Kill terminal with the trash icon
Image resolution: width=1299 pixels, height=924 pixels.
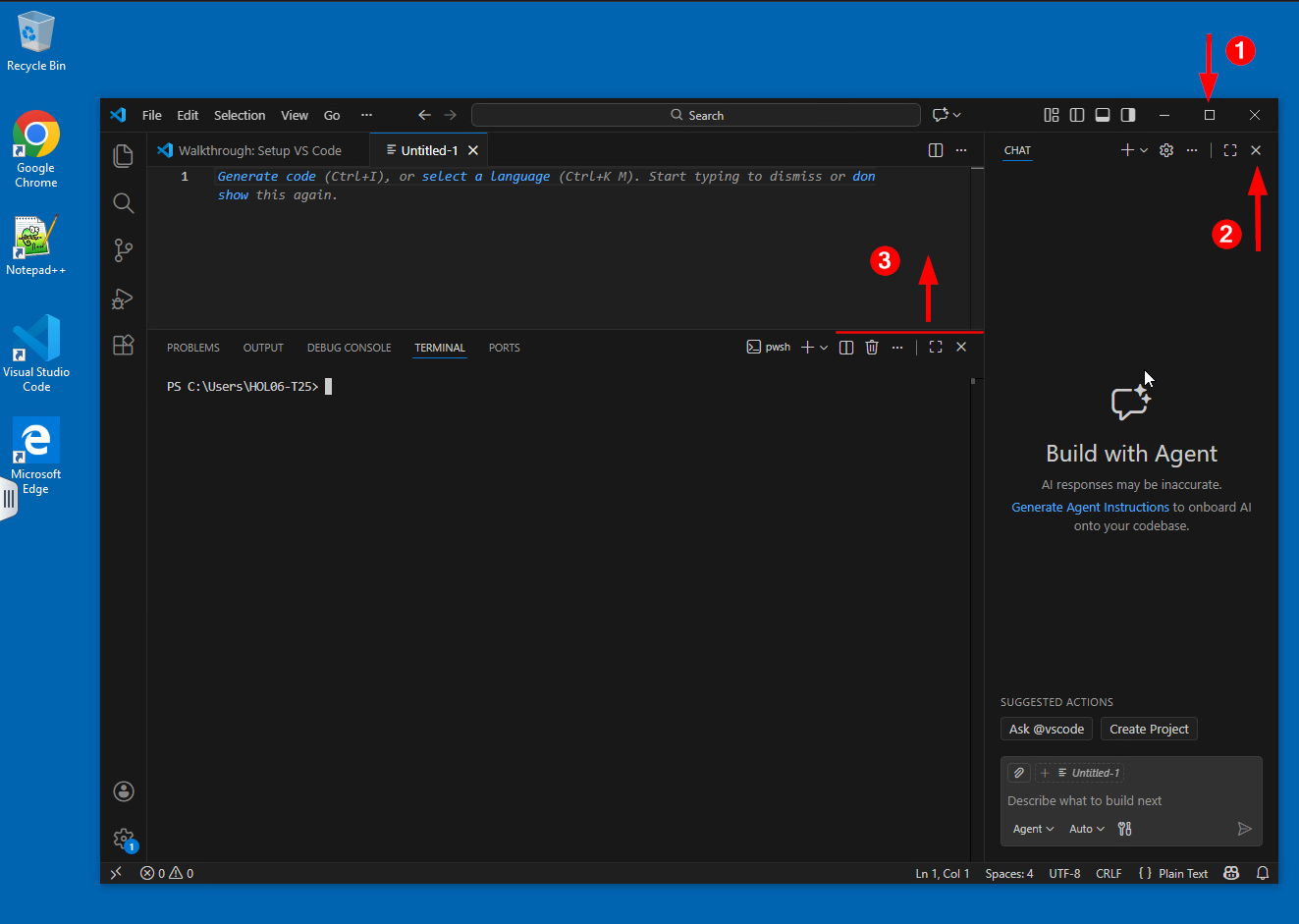click(x=872, y=348)
